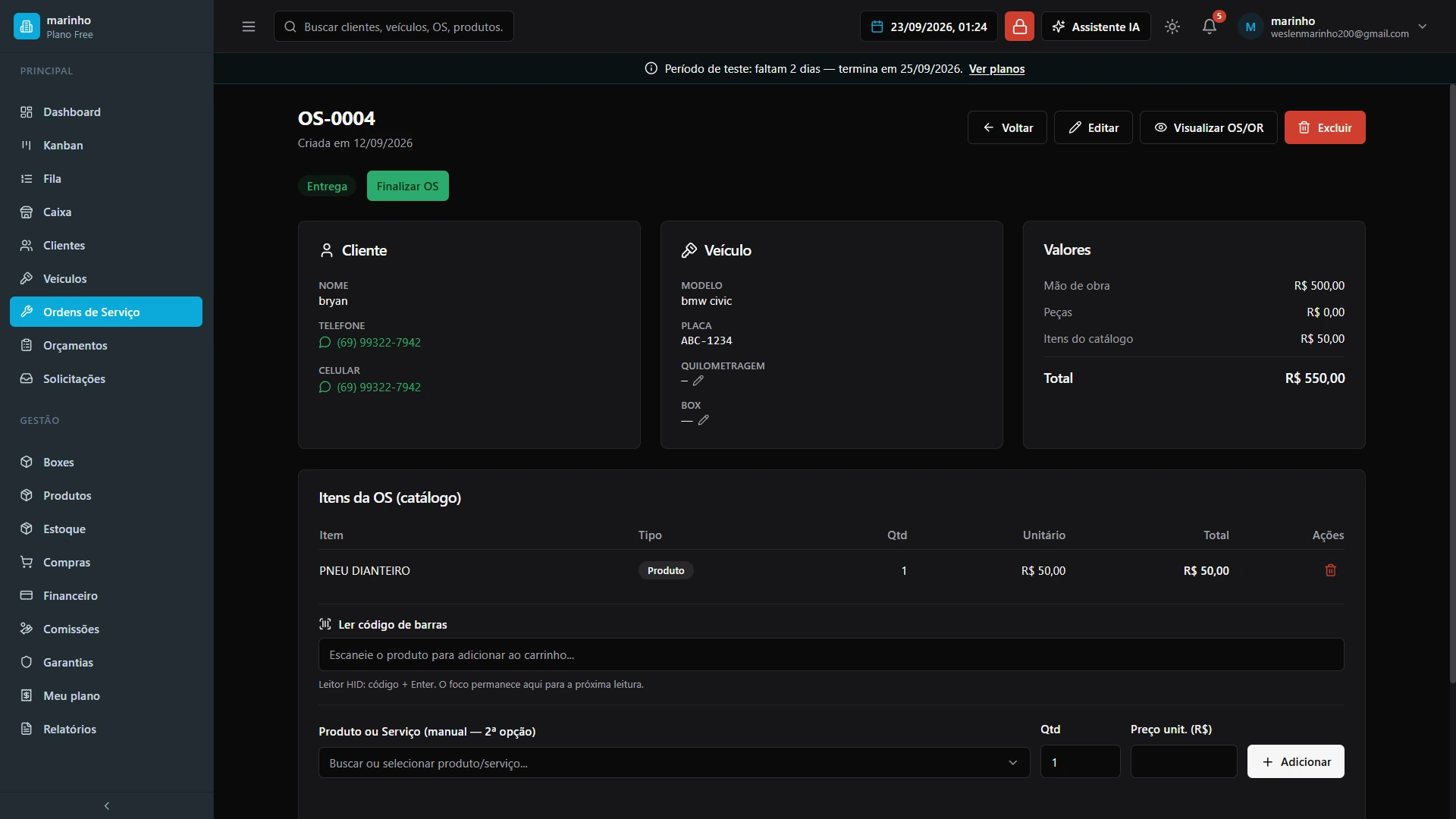Image resolution: width=1456 pixels, height=819 pixels.
Task: Delete PNEU DIANTEIRO row with trash icon
Action: pos(1330,570)
